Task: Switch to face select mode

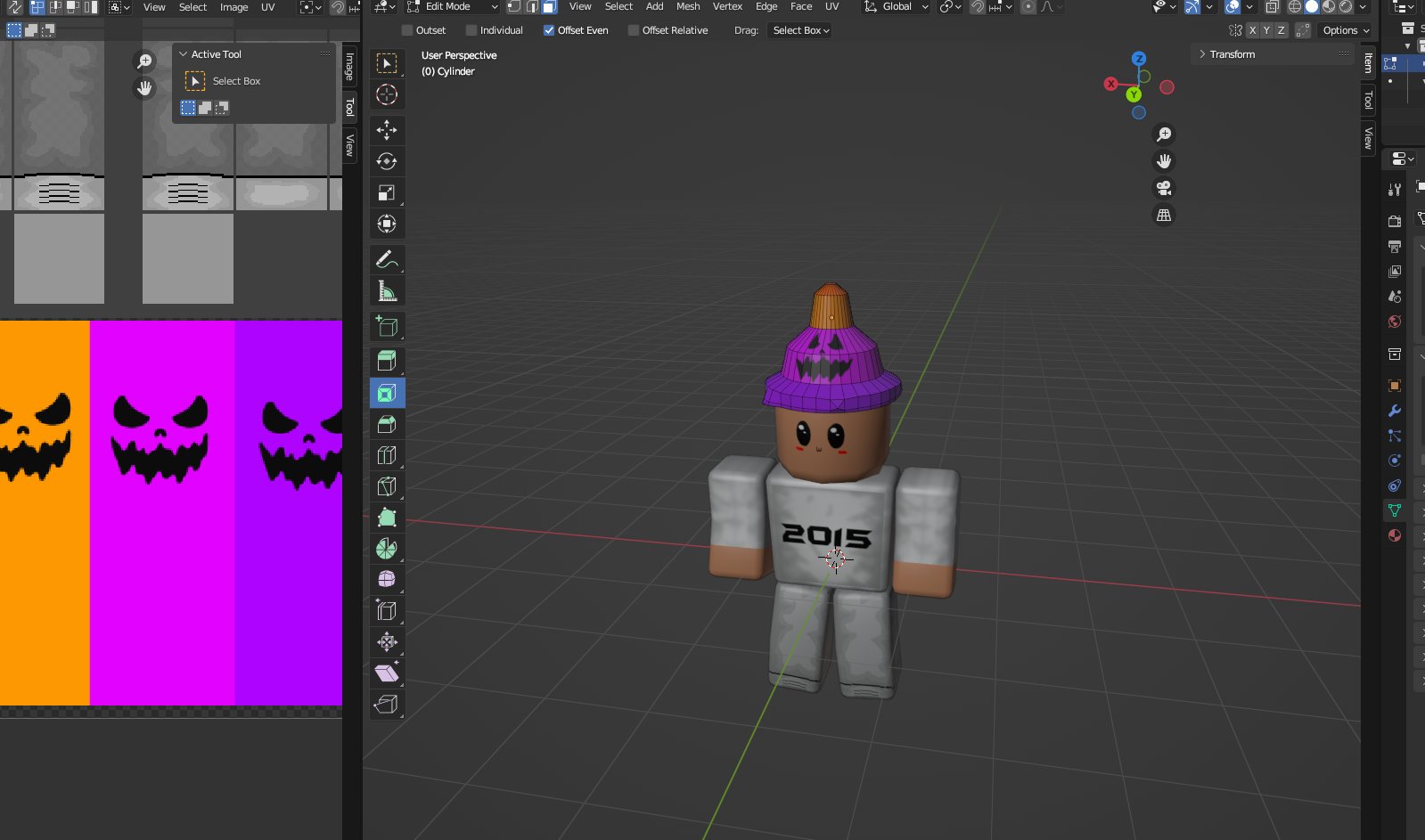Action: tap(549, 6)
